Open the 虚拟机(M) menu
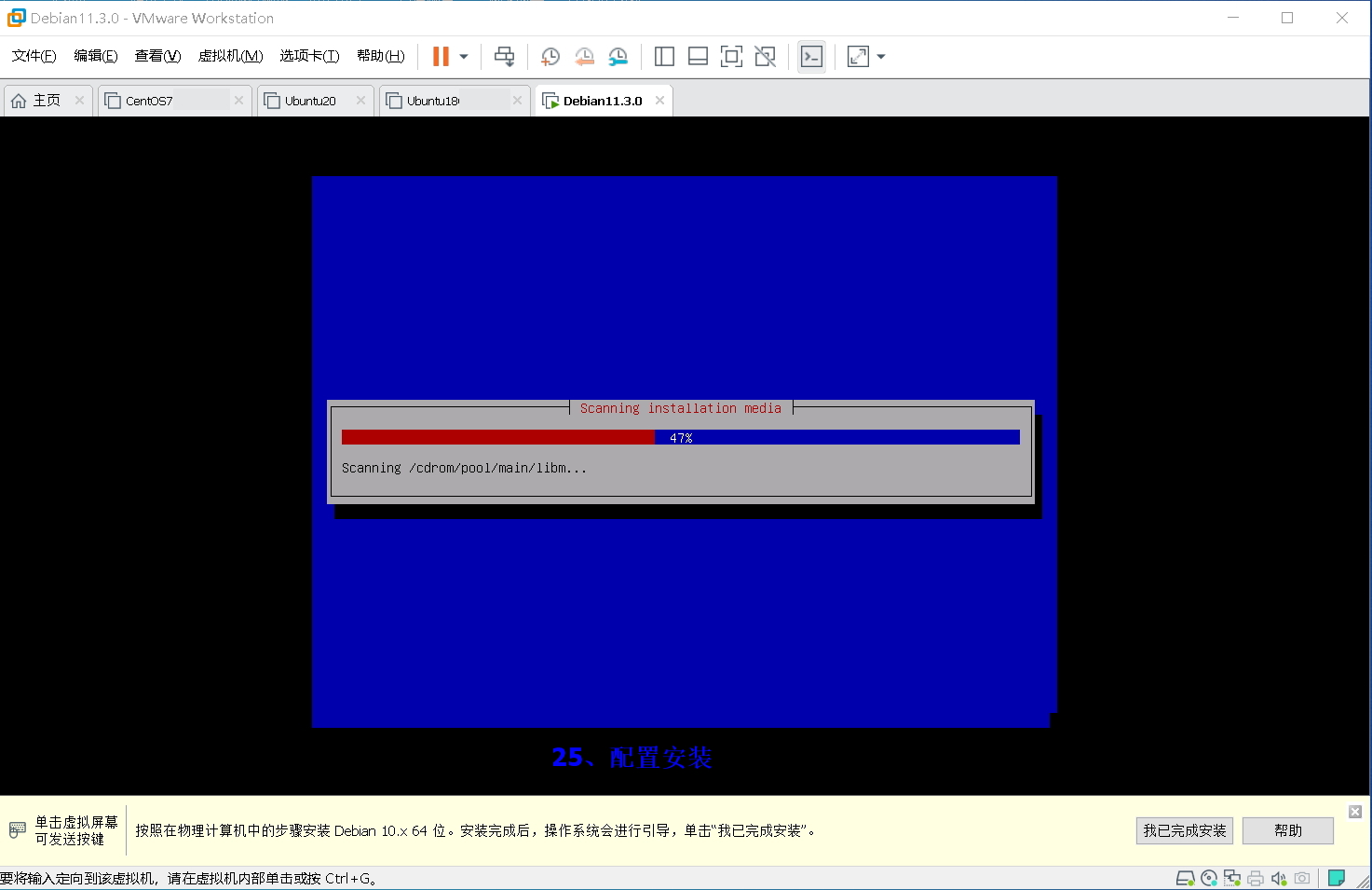1372x890 pixels. [230, 56]
